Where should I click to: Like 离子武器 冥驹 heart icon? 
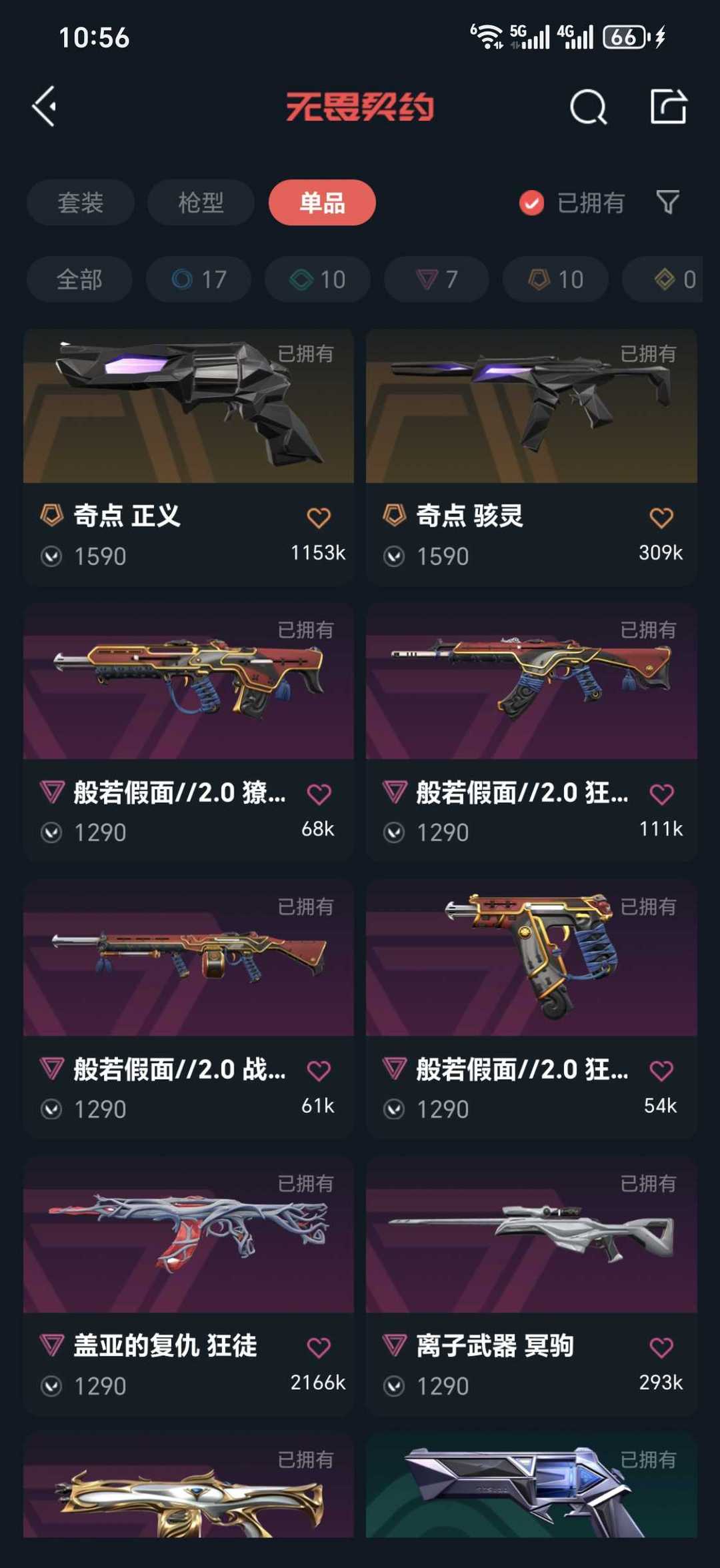(661, 1347)
